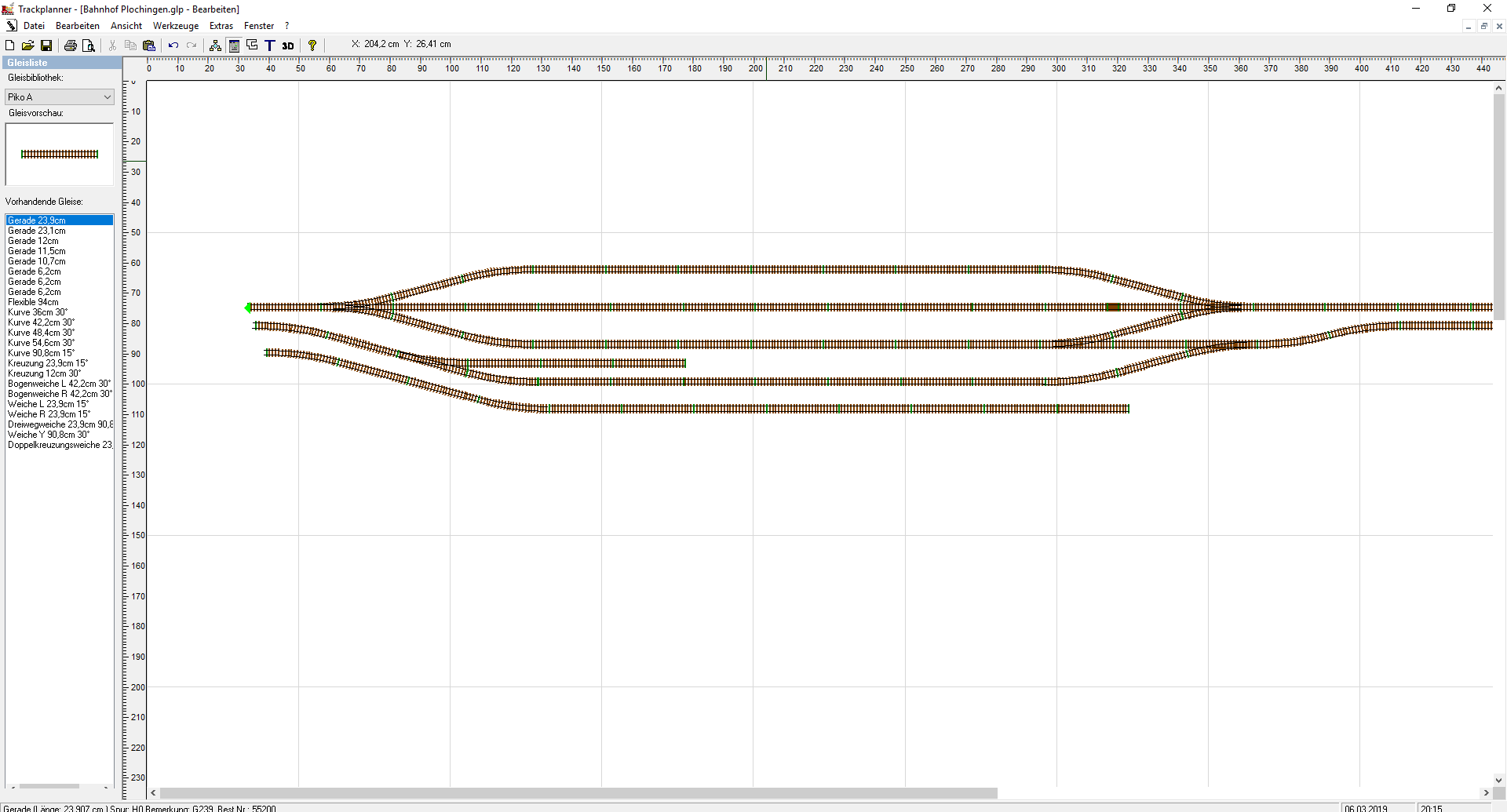
Task: Select Weiche Y 90,8cm 30°
Action: [x=60, y=435]
